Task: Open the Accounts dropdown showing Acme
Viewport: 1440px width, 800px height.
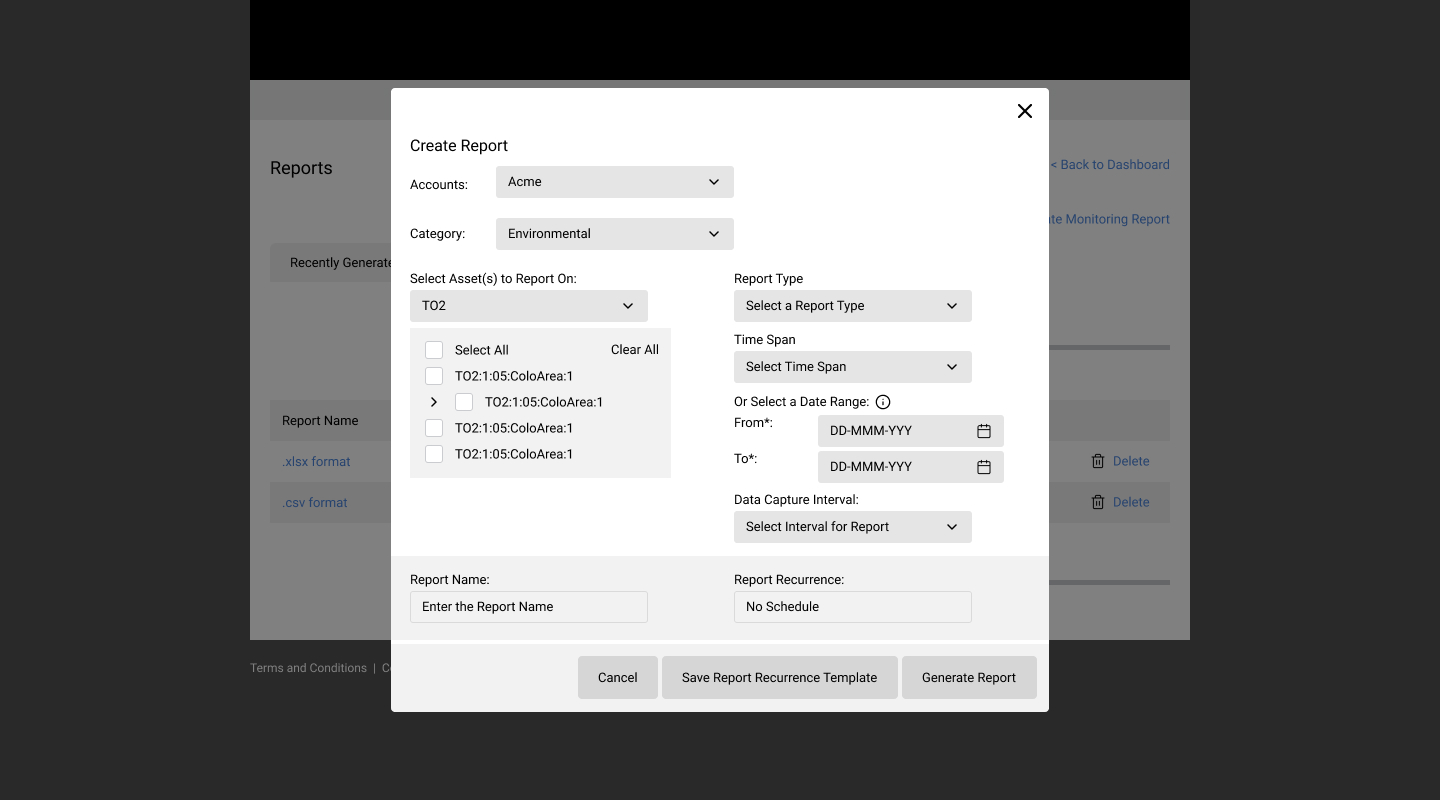Action: pos(614,182)
